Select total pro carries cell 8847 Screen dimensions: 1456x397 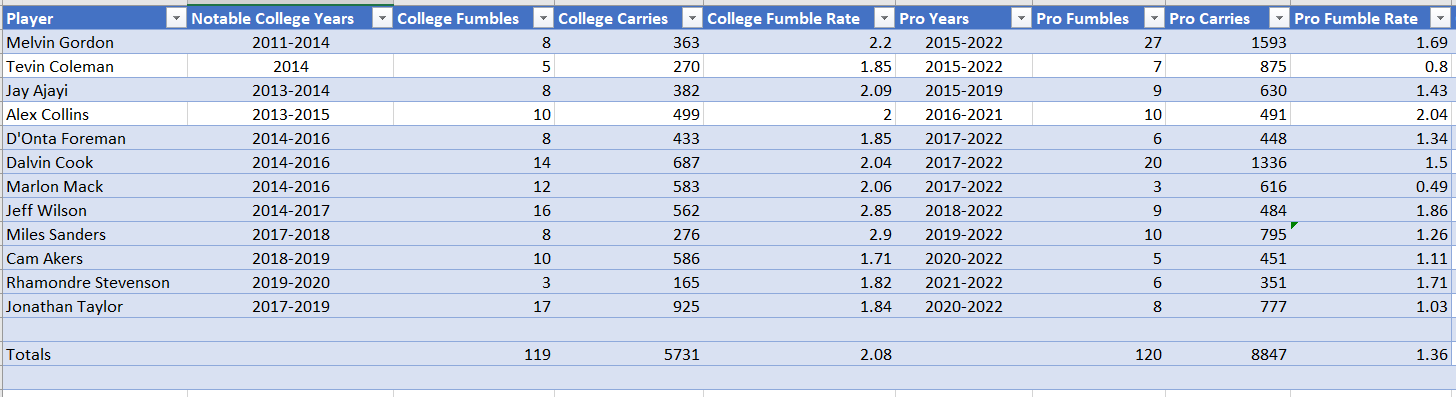1228,354
